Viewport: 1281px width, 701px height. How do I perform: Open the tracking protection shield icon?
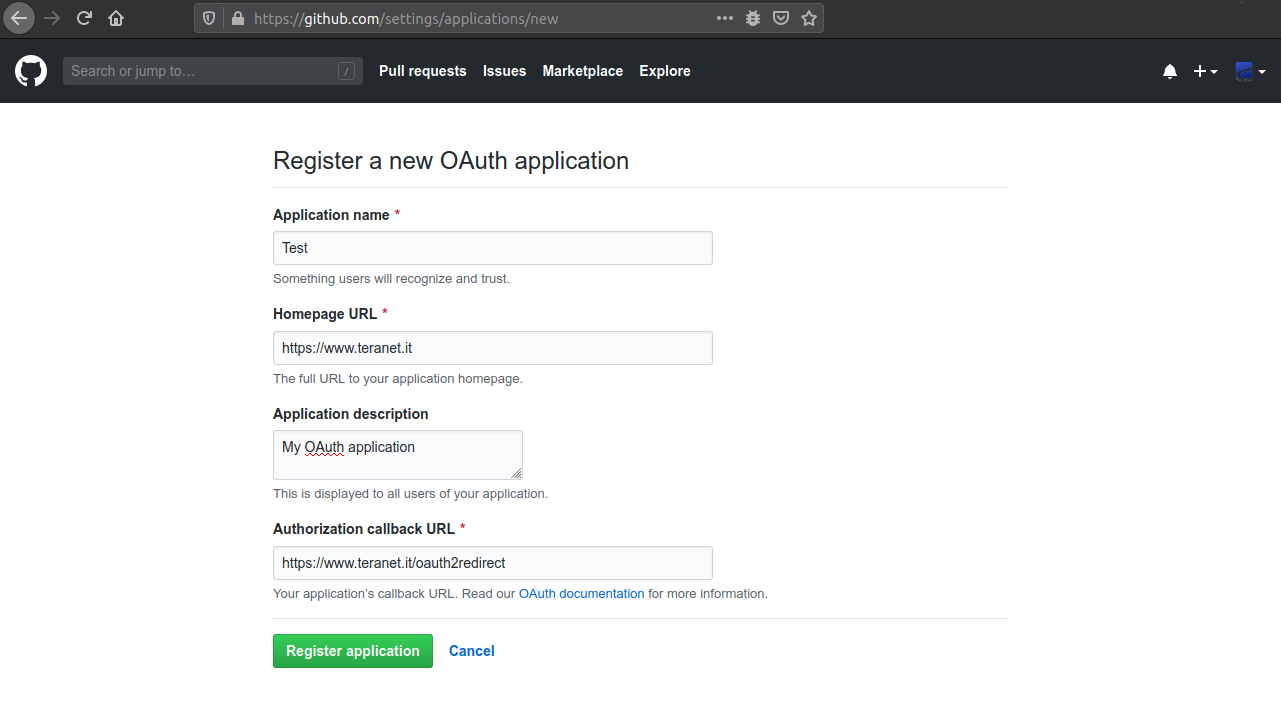pyautogui.click(x=209, y=18)
